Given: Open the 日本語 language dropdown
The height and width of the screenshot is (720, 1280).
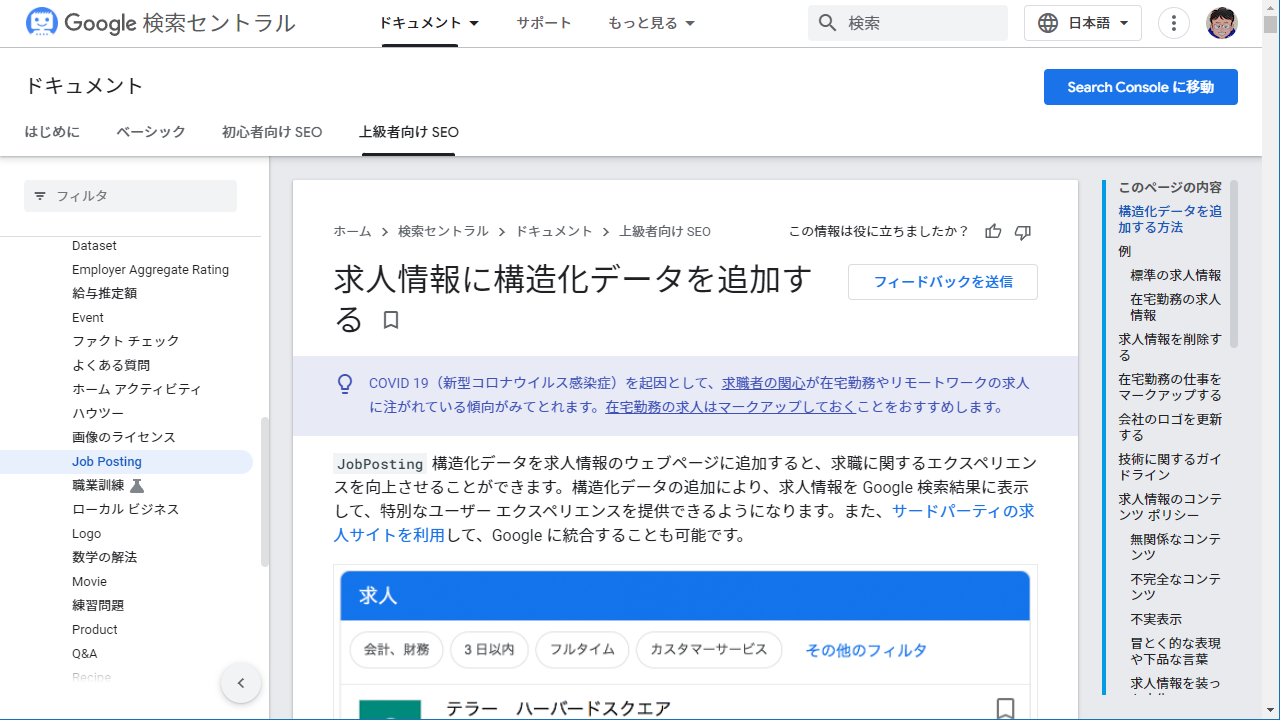Looking at the screenshot, I should (1083, 23).
